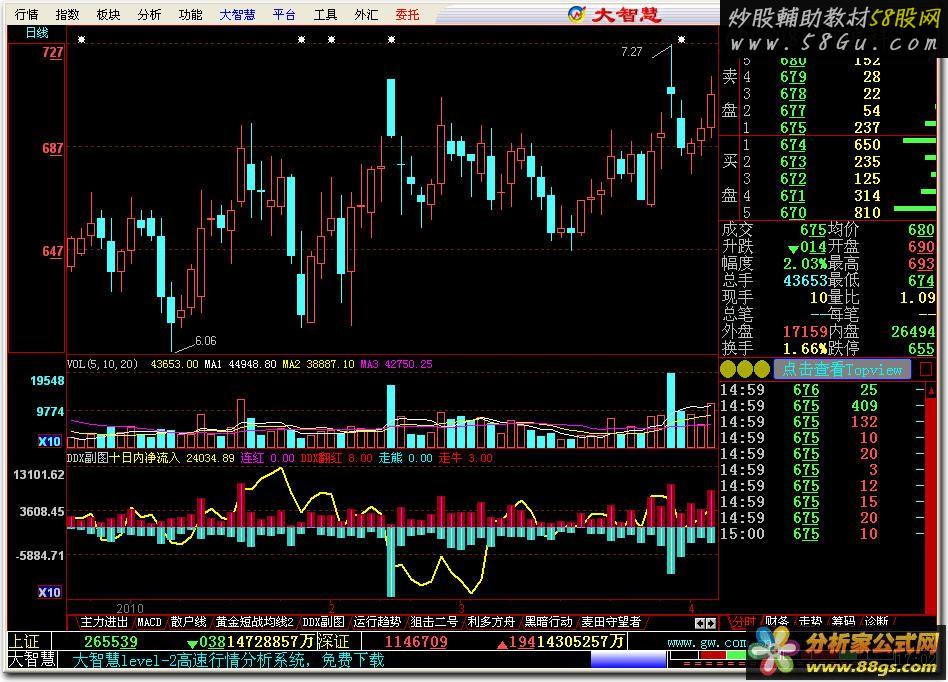Switch to the 运行趋势 tab
This screenshot has height=682, width=948.
pos(377,622)
